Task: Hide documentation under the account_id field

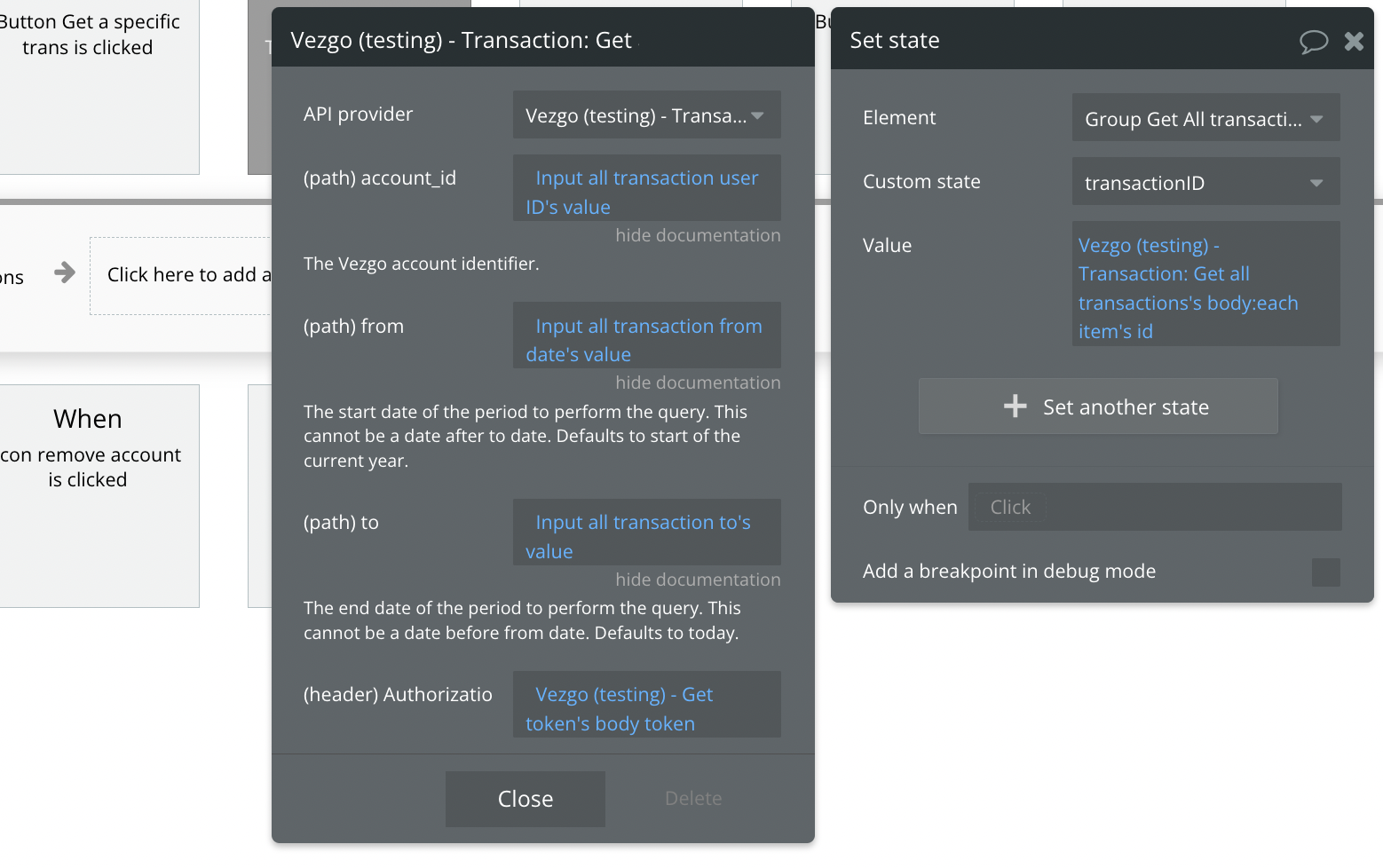Action: [698, 235]
